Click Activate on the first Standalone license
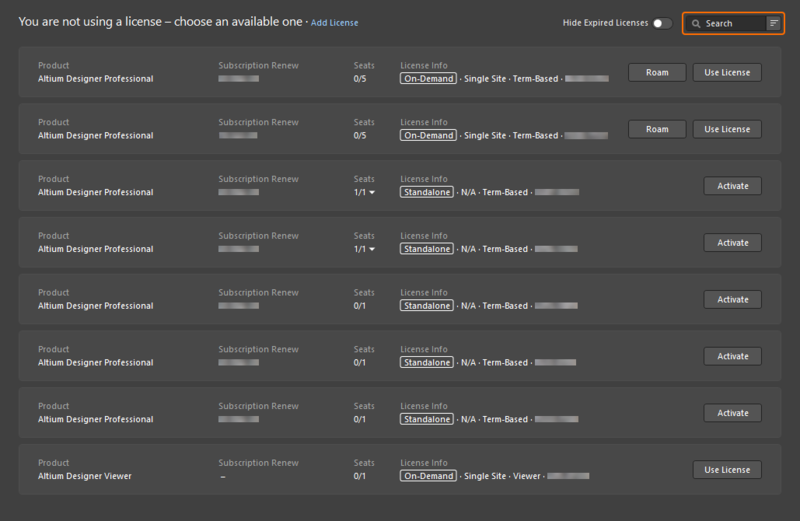800x521 pixels. click(x=733, y=186)
